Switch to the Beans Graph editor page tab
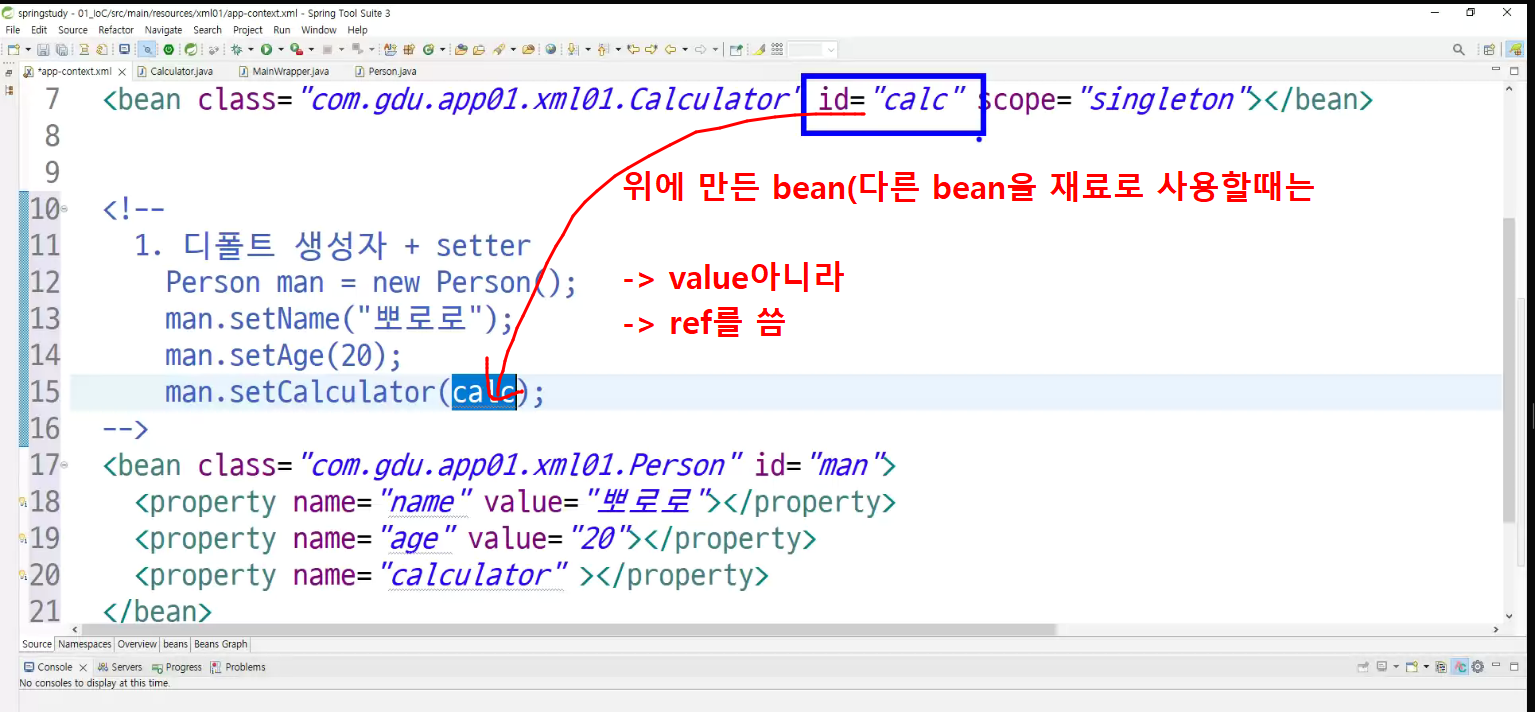The width and height of the screenshot is (1535, 712). pos(221,644)
